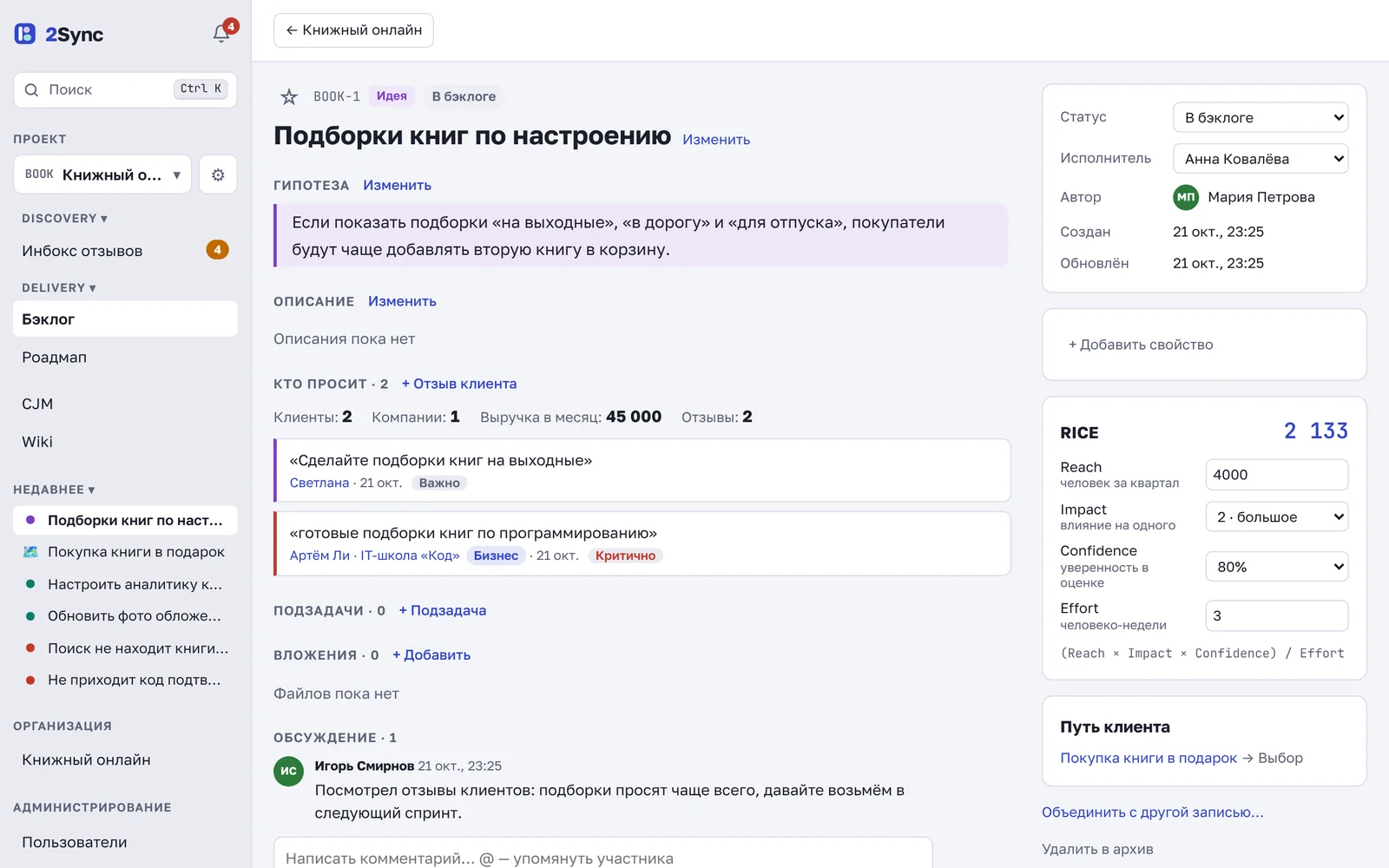The width and height of the screenshot is (1389, 868).
Task: Open the Статус dropdown
Action: click(1261, 117)
